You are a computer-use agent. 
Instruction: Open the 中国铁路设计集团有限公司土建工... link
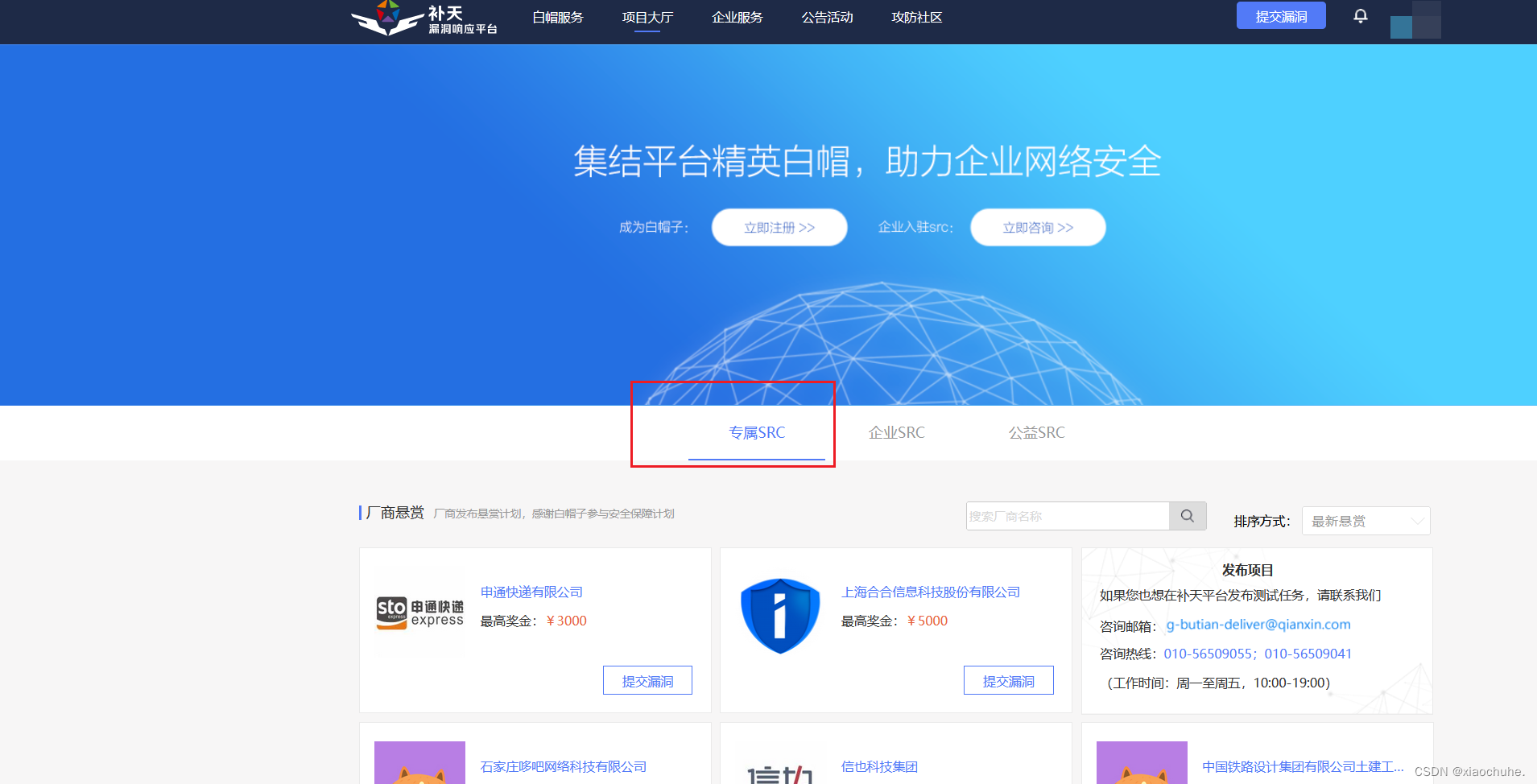coord(1303,767)
